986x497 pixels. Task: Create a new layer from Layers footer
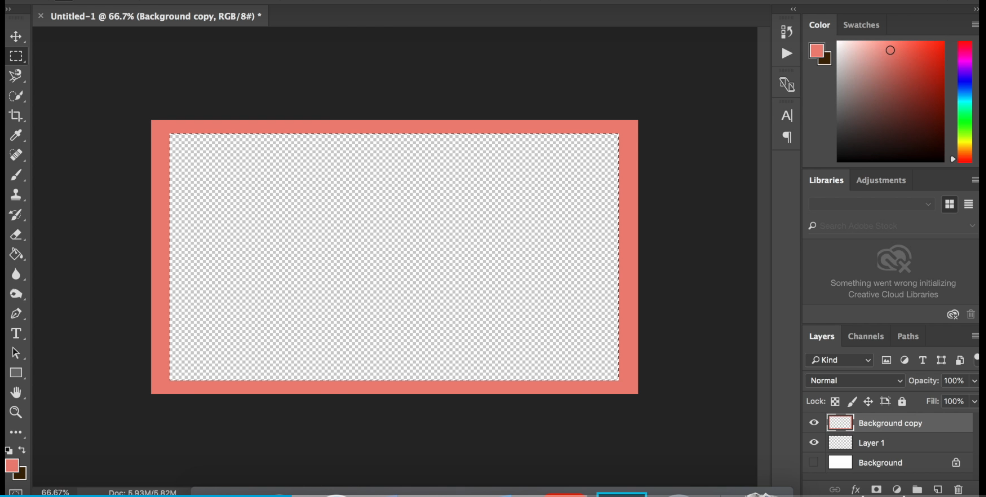point(938,489)
